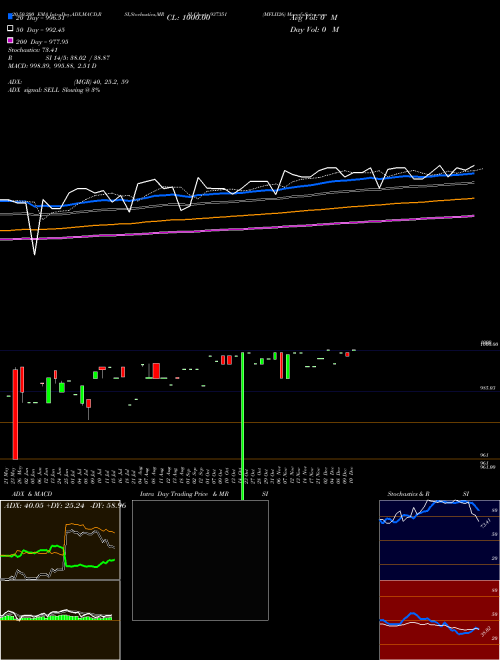The height and width of the screenshot is (660, 500).
Task: Click the 'Stochastics: 73.41' readout
Action: [x=33, y=50]
